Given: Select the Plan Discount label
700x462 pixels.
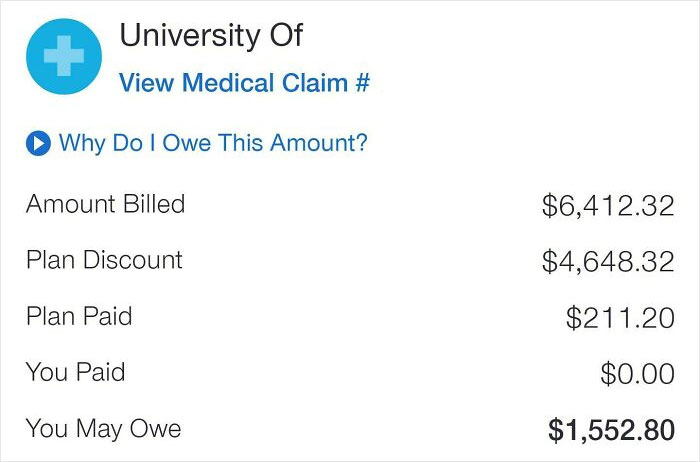Looking at the screenshot, I should [x=104, y=260].
